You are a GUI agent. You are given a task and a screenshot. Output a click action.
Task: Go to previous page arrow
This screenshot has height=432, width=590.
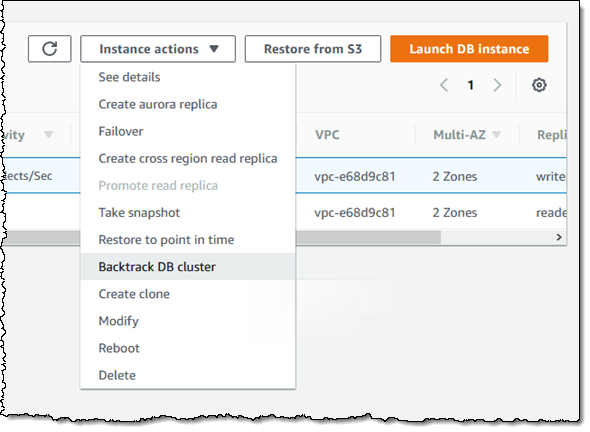pos(444,85)
